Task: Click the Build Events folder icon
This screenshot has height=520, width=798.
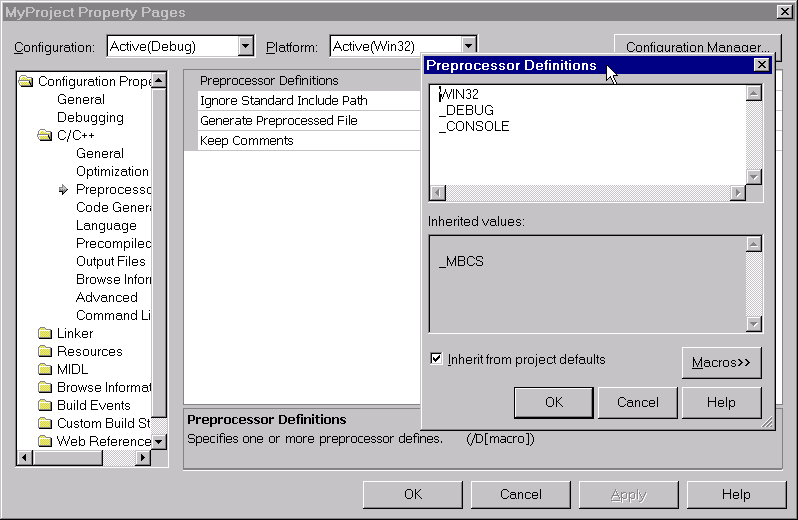Action: [44, 406]
